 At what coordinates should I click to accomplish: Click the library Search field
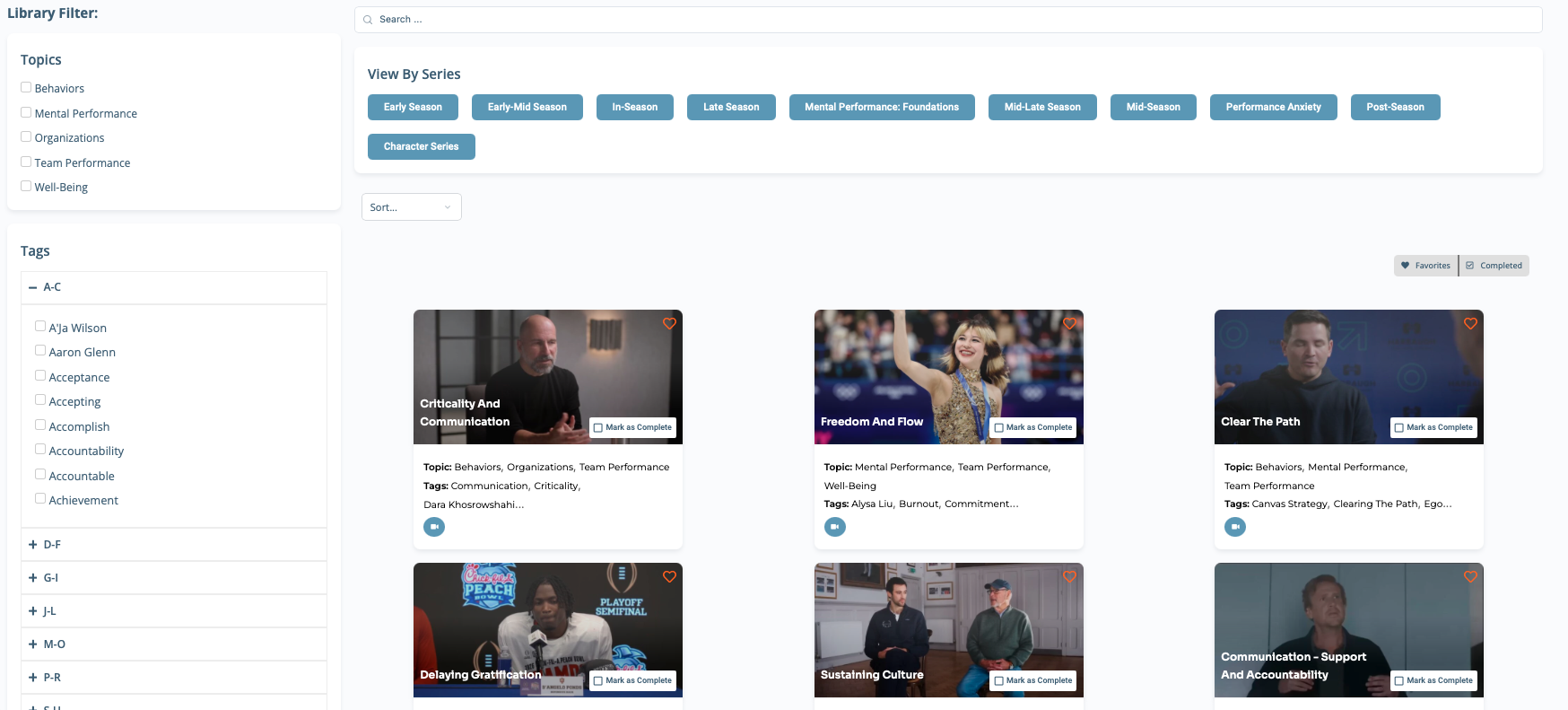pyautogui.click(x=948, y=20)
